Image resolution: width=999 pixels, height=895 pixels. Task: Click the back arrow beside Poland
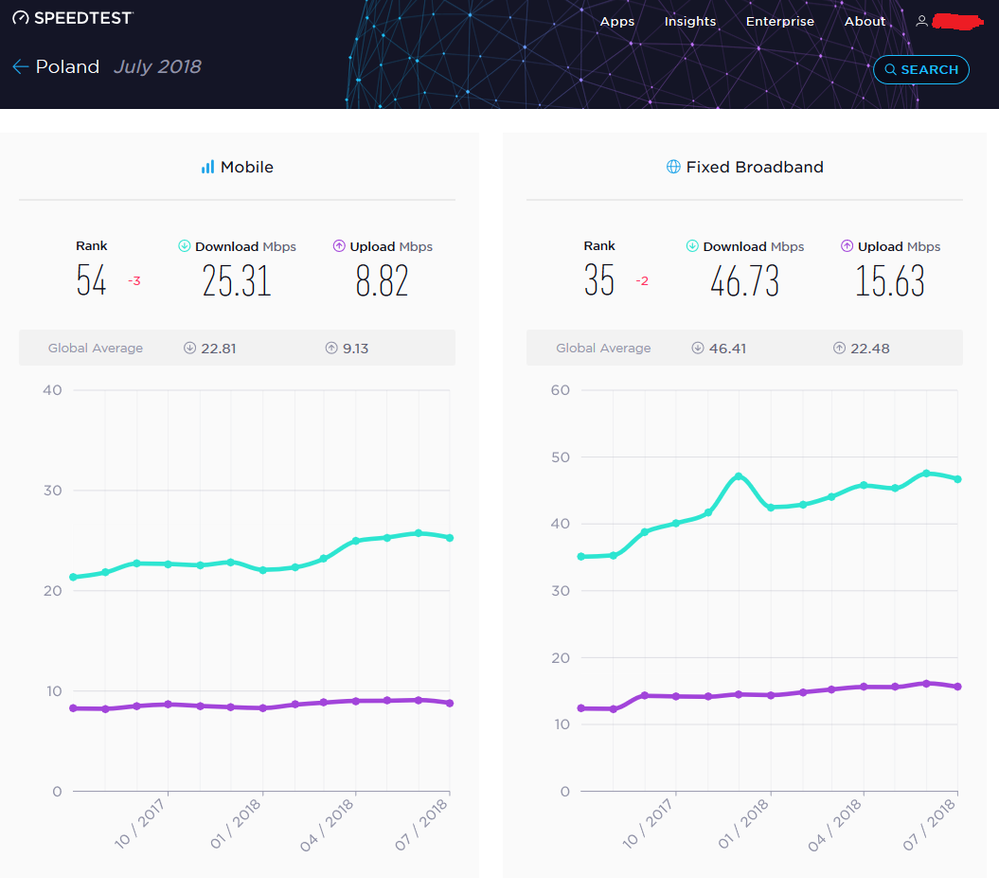pos(20,67)
